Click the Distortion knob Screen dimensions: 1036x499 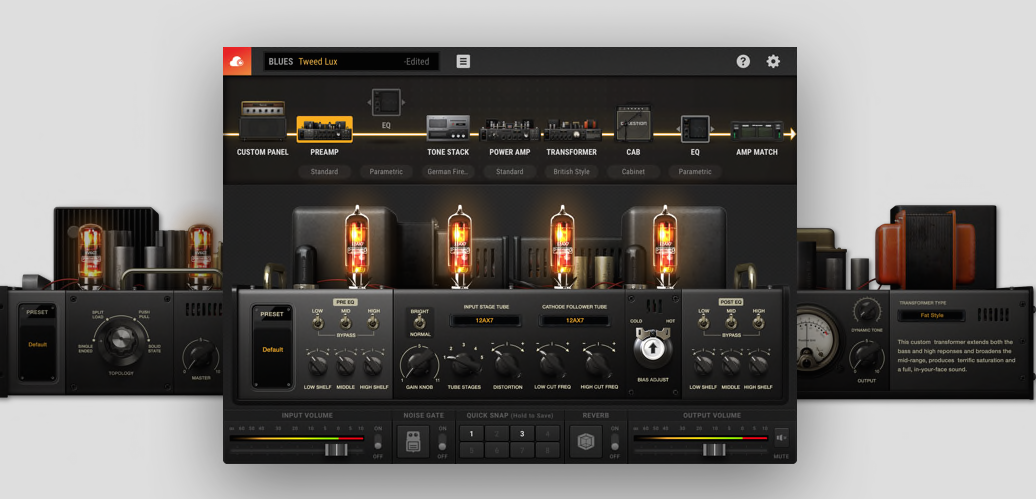tap(507, 365)
